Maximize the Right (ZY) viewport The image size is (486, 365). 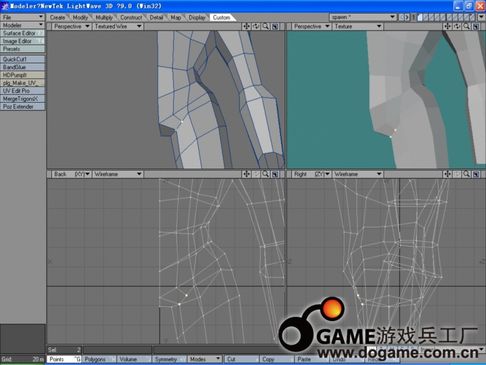click(476, 174)
